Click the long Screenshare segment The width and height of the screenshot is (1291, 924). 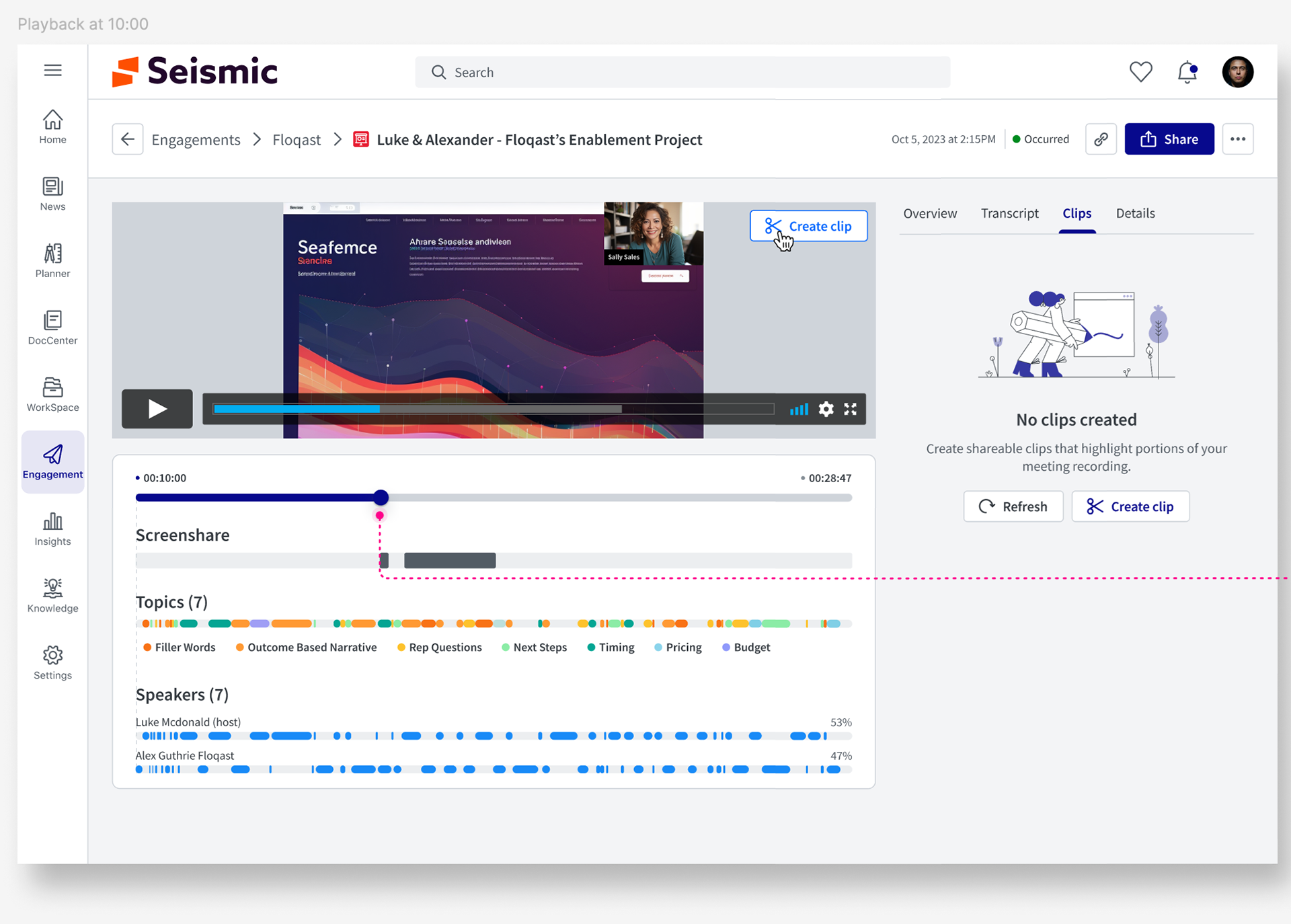pyautogui.click(x=450, y=560)
